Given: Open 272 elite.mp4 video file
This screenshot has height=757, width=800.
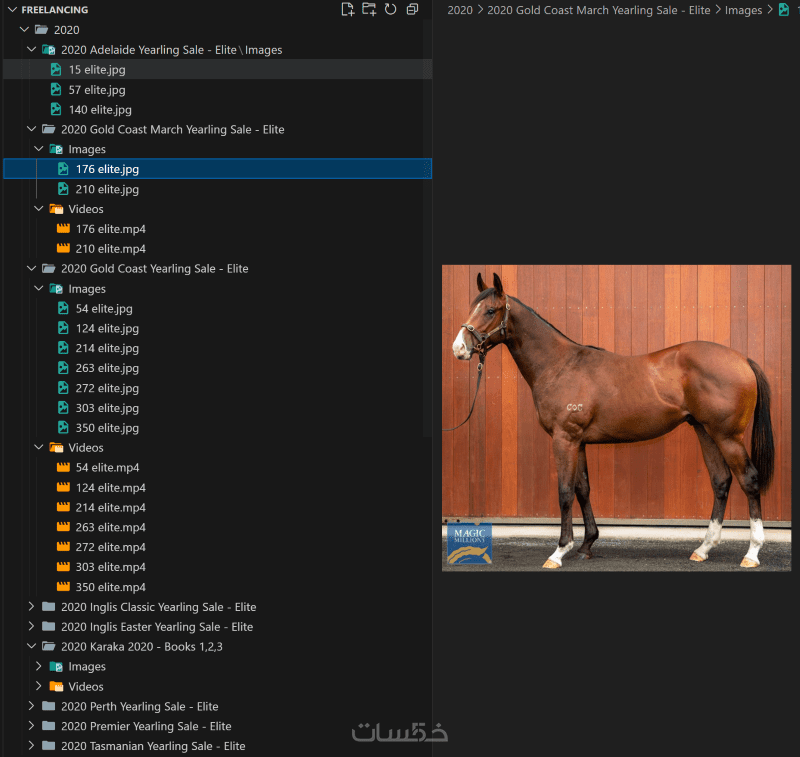Looking at the screenshot, I should tap(217, 547).
